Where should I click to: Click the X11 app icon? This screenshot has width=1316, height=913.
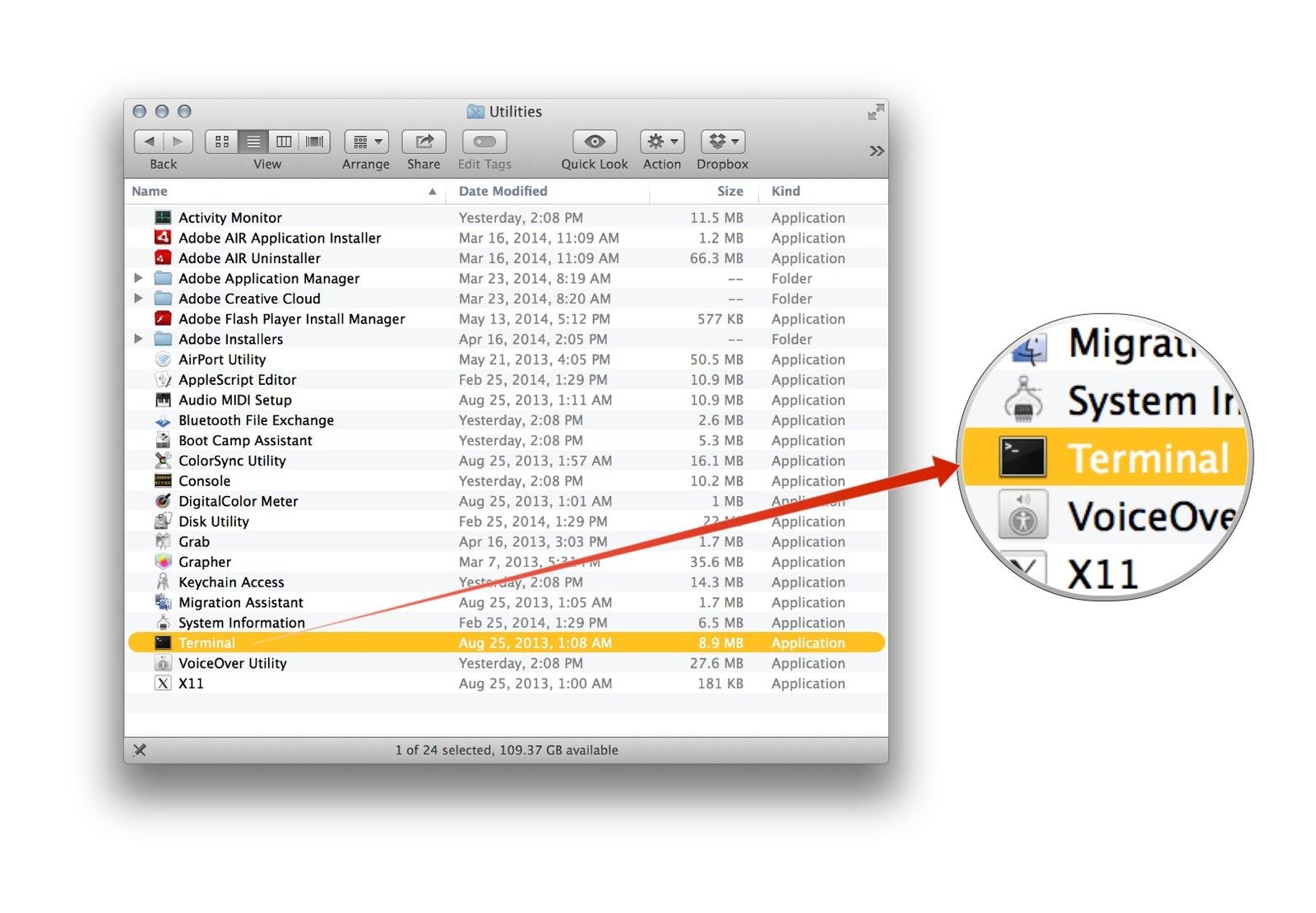(163, 684)
